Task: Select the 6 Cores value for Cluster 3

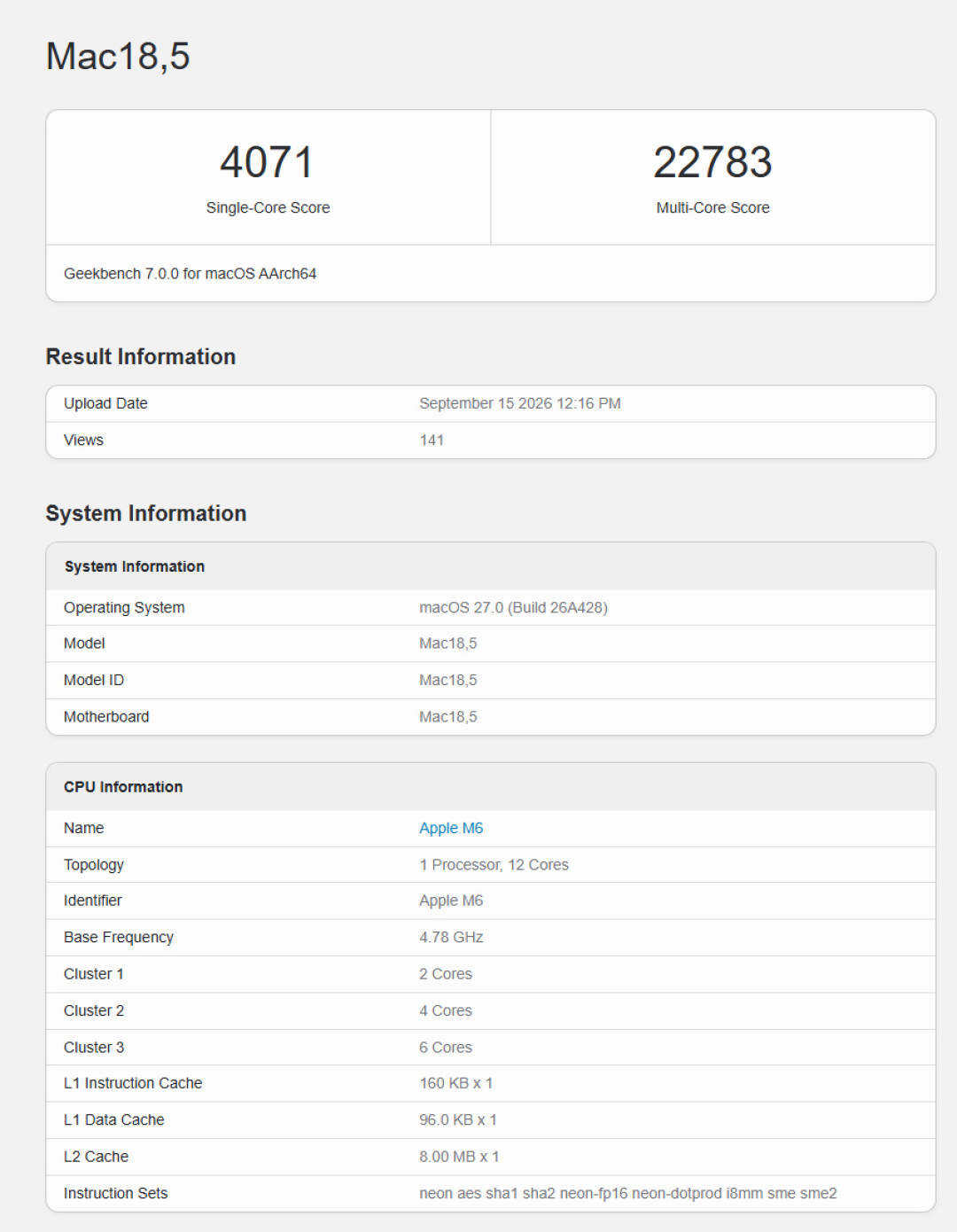Action: coord(446,1048)
